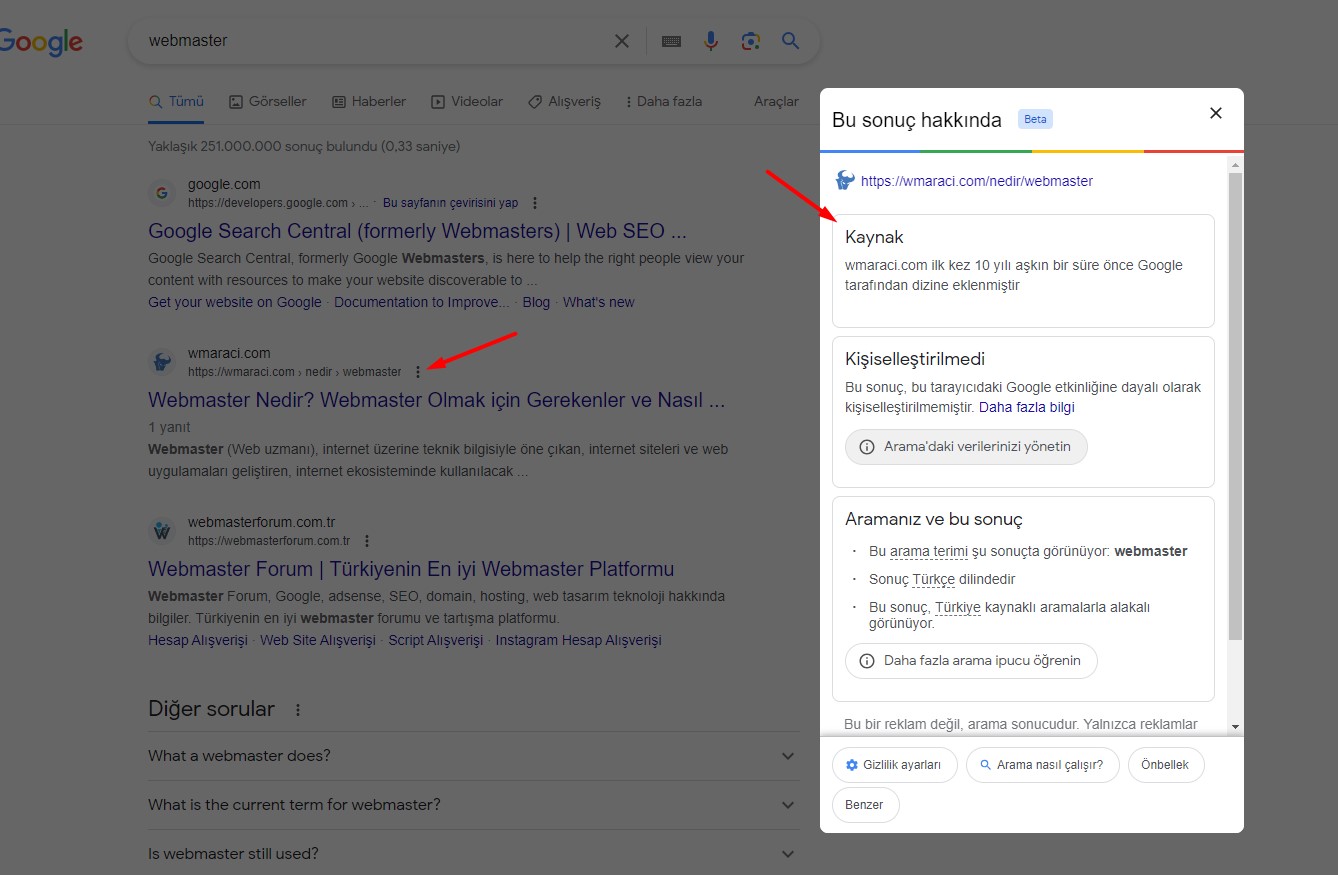Click the panel scrollbar down arrow

tap(1236, 727)
